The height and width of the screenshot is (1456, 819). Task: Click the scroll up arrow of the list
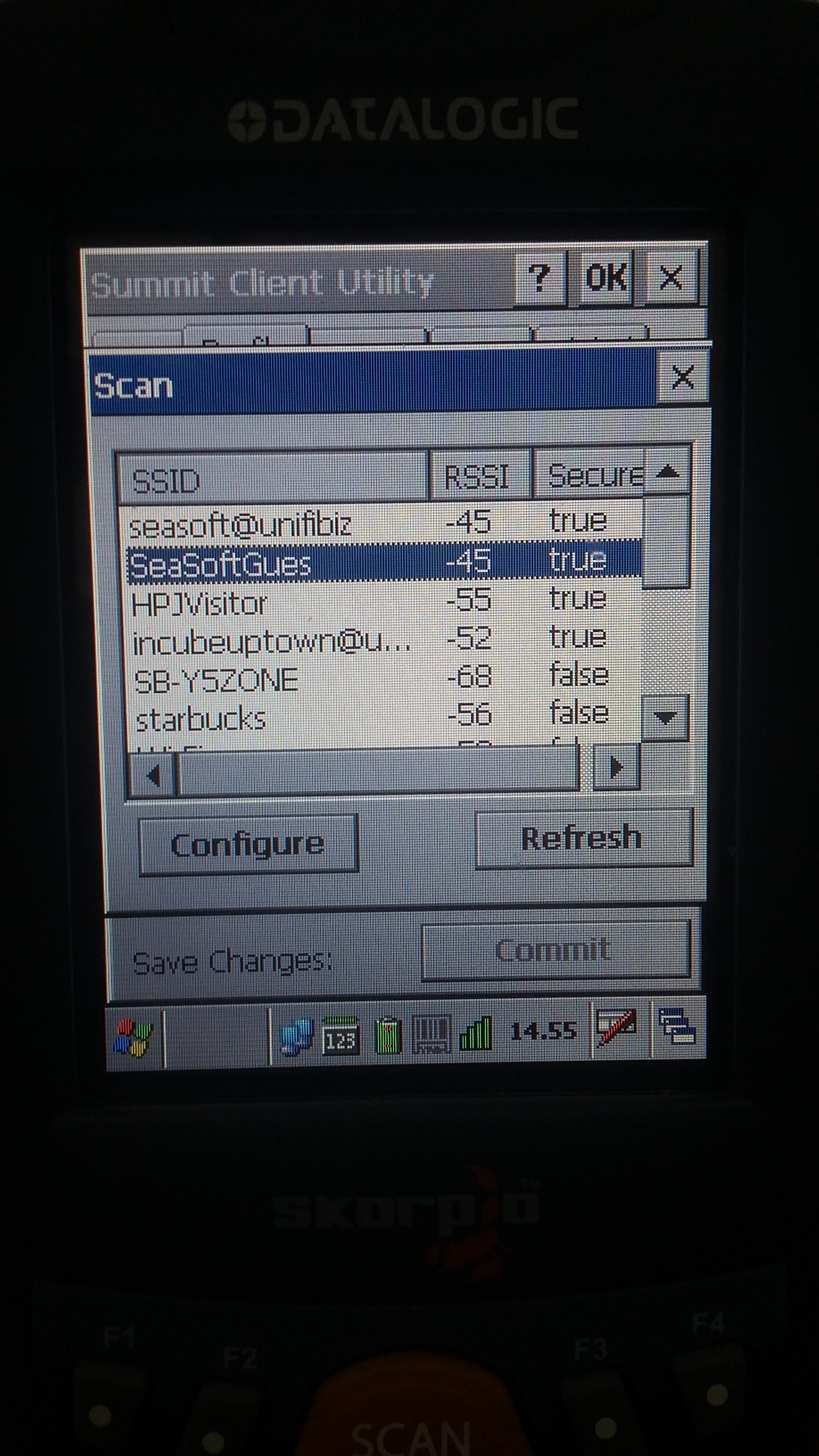tap(667, 472)
